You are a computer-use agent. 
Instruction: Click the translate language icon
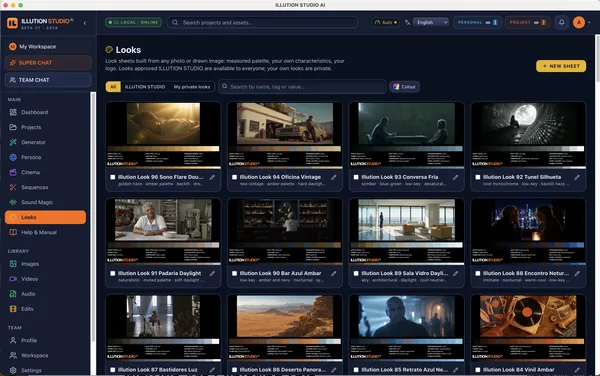tap(408, 23)
